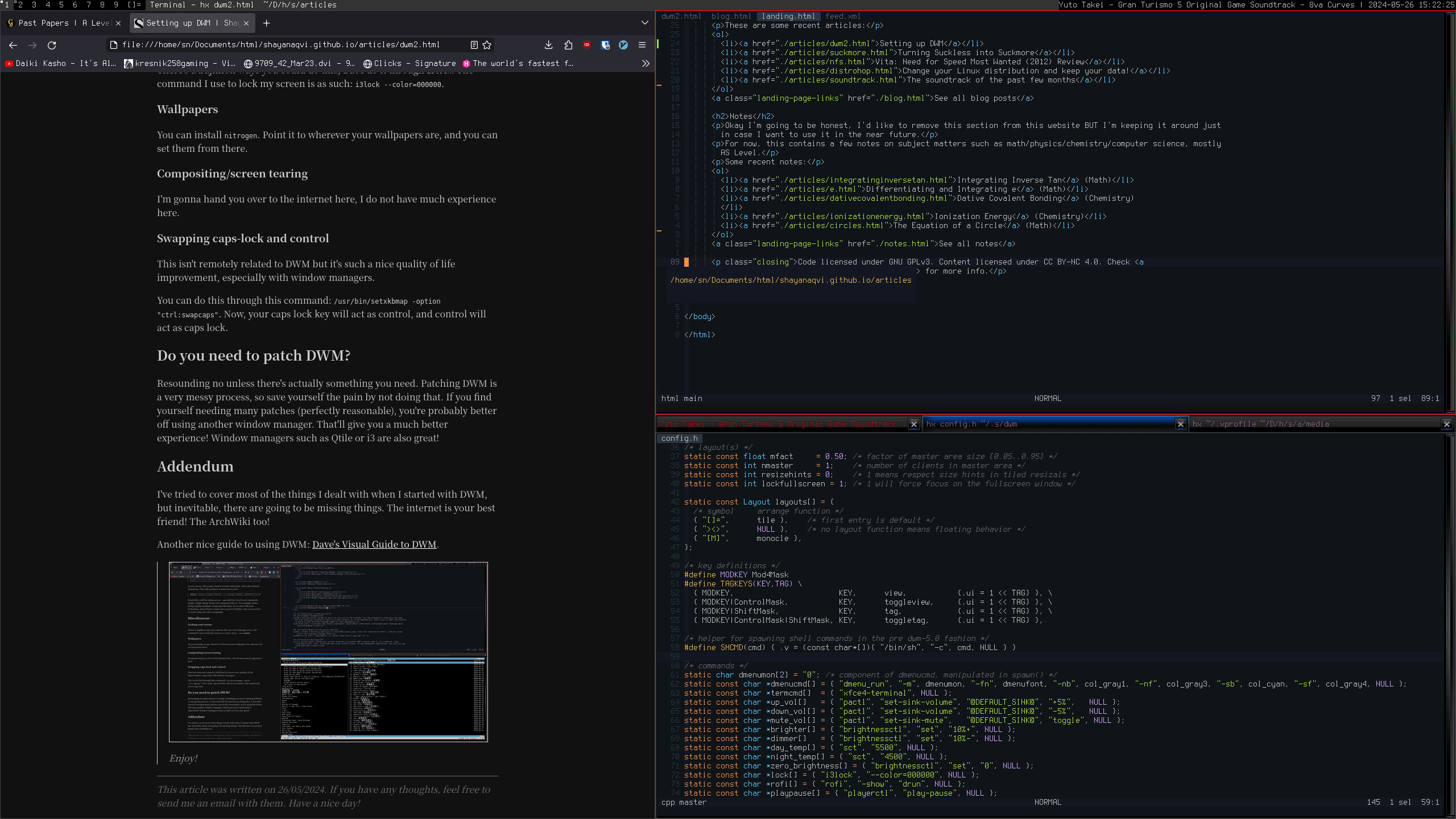Click the termcmd xfce4-terminal line
Viewport: 1456px width, 819px height.
point(817,693)
